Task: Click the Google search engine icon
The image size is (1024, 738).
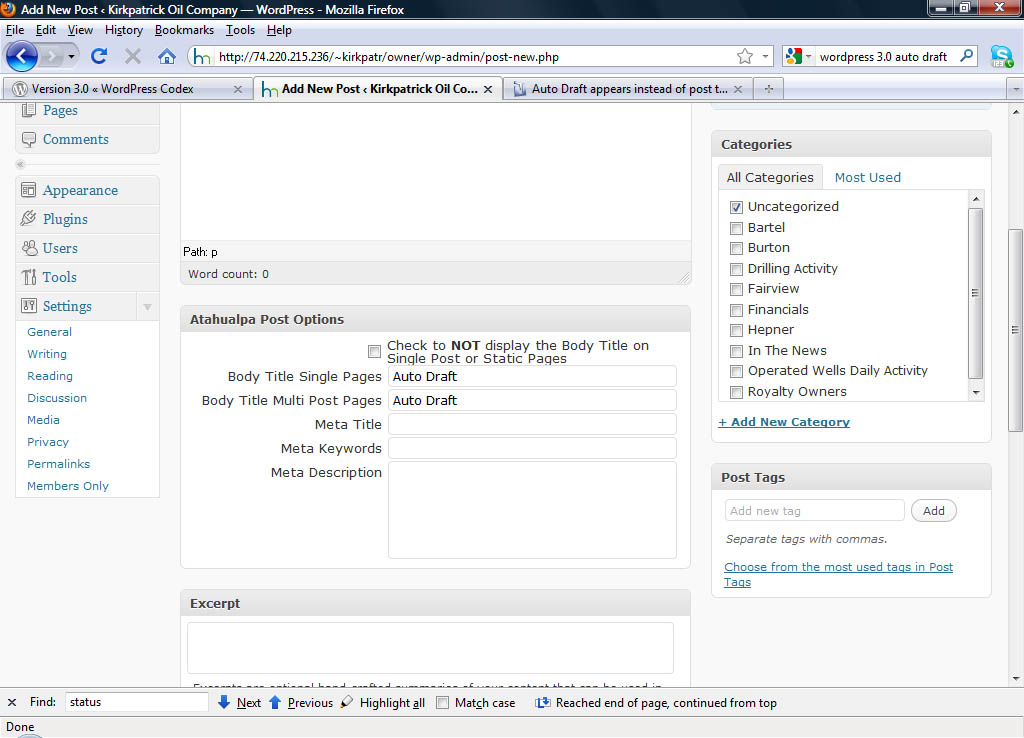Action: click(793, 57)
